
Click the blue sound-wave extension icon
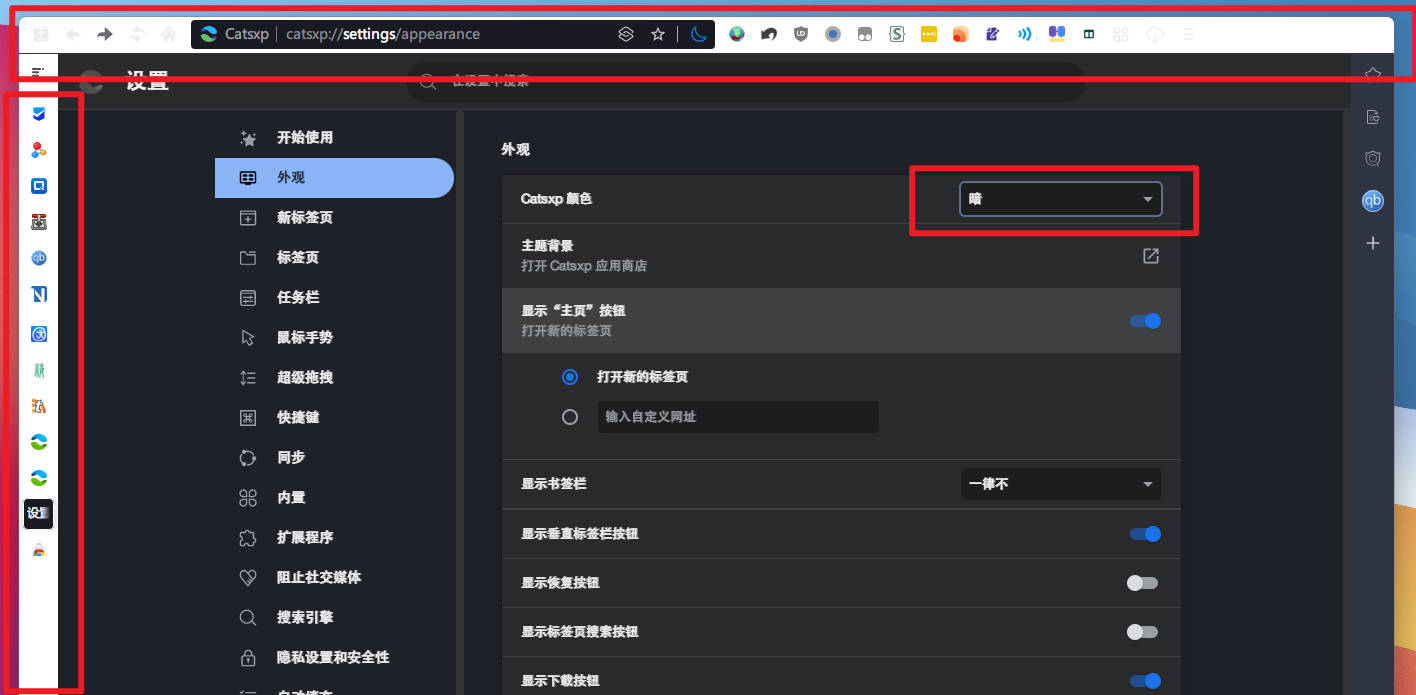[x=1024, y=34]
